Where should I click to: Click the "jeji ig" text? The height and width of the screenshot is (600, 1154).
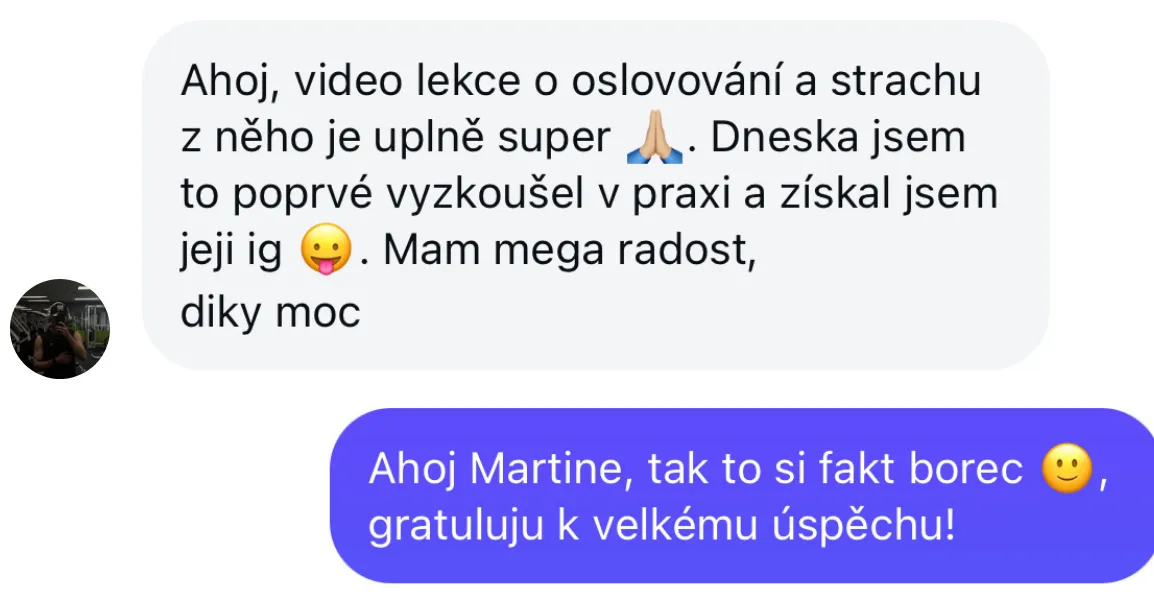(x=231, y=252)
